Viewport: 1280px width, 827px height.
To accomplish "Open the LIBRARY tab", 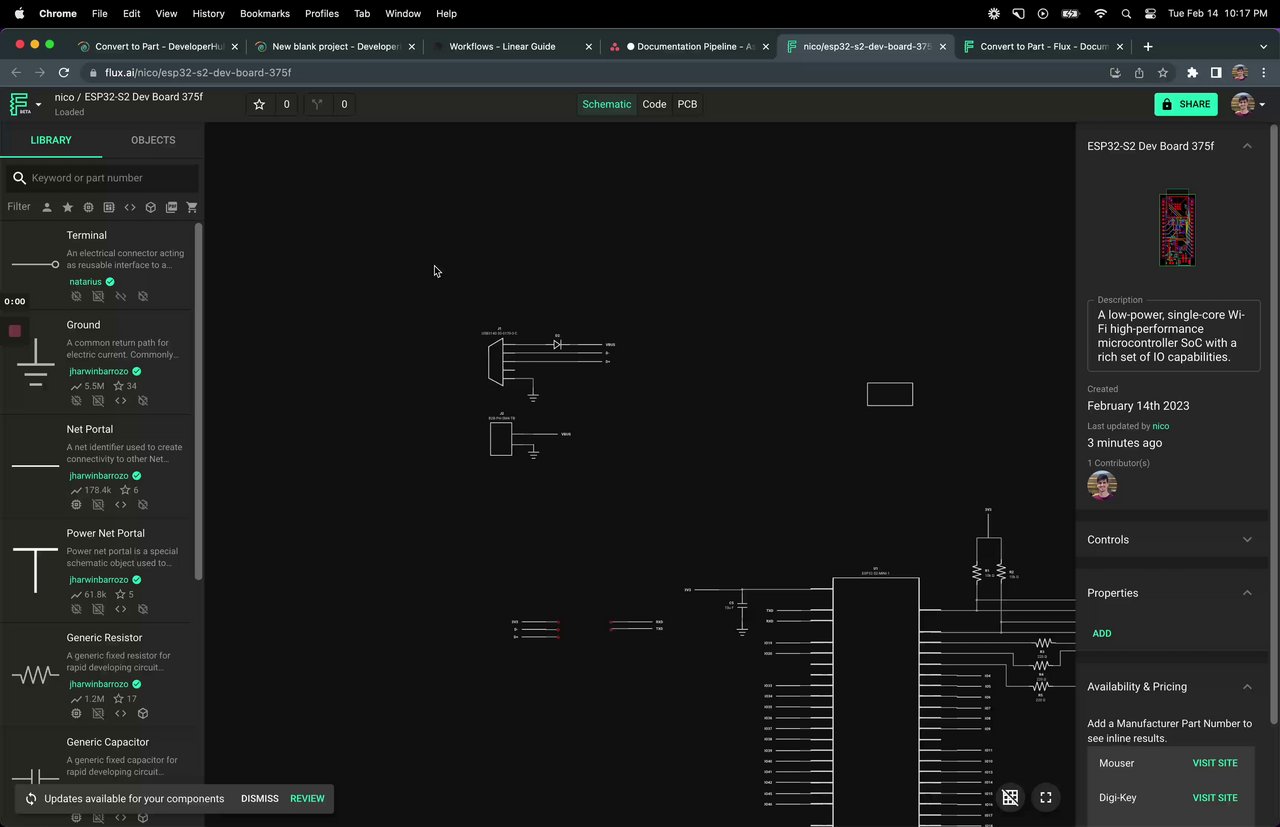I will [51, 140].
